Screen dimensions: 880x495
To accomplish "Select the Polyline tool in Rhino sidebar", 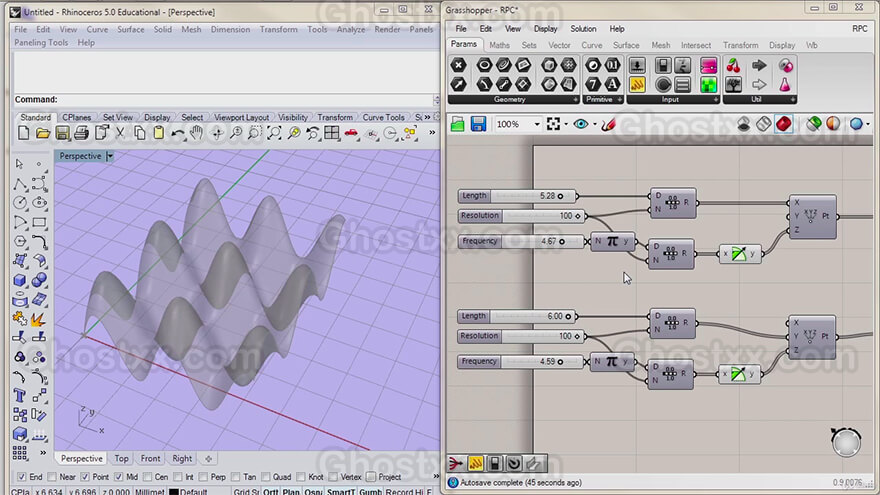I will 20,184.
